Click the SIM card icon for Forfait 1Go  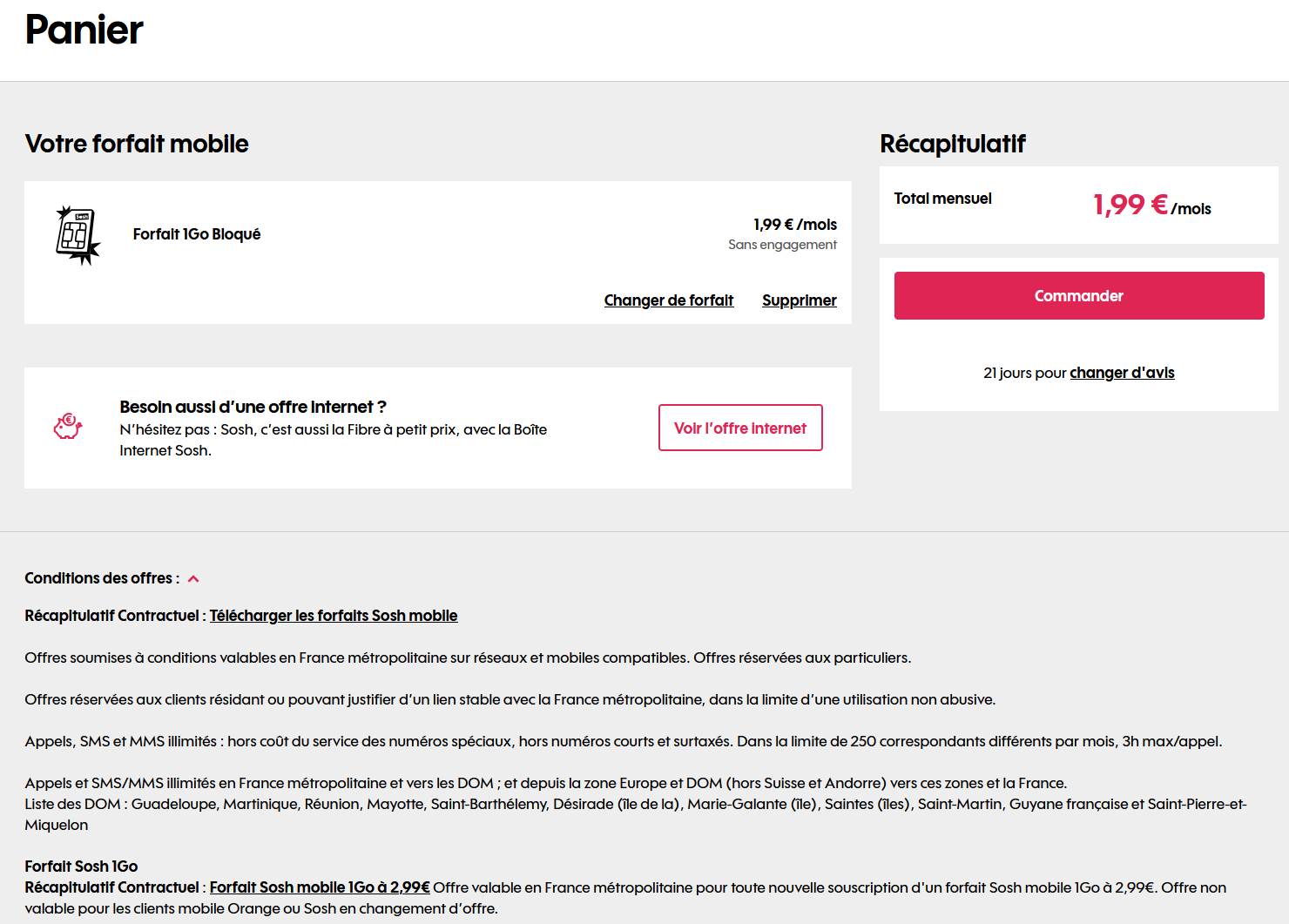(78, 235)
